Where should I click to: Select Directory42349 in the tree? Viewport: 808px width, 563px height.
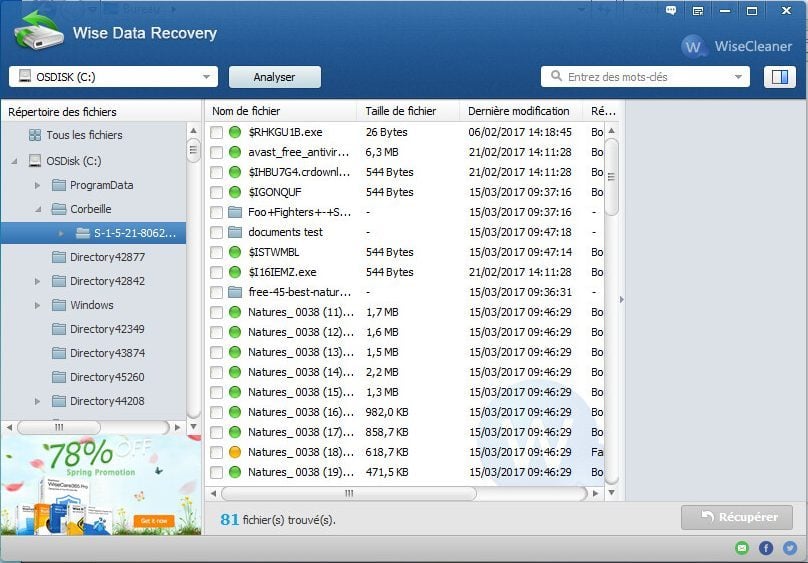tap(107, 329)
